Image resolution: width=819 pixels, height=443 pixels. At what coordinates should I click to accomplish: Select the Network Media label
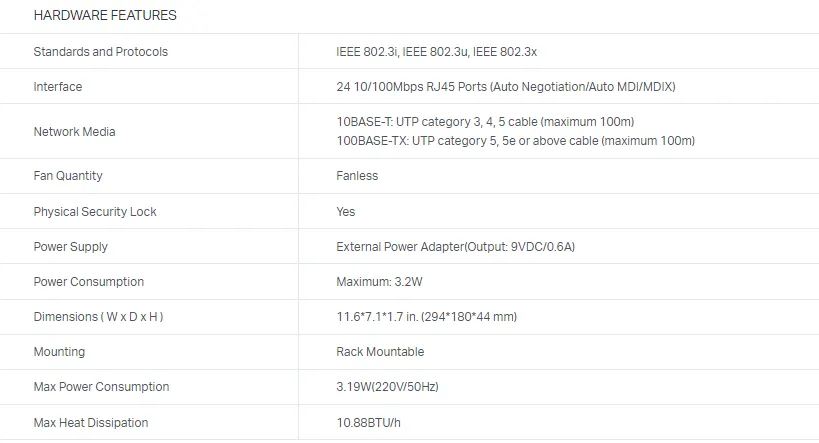click(x=74, y=132)
